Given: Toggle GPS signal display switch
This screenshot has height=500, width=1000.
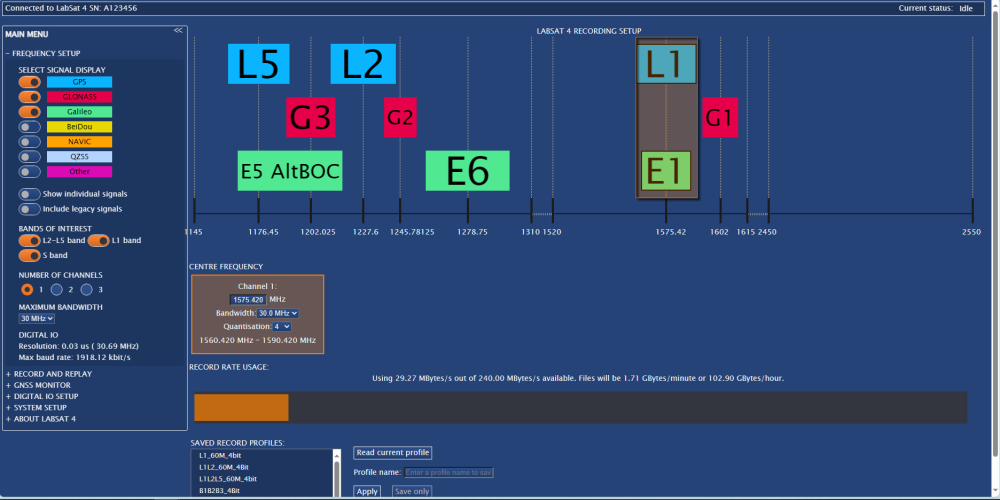Looking at the screenshot, I should click(x=29, y=82).
